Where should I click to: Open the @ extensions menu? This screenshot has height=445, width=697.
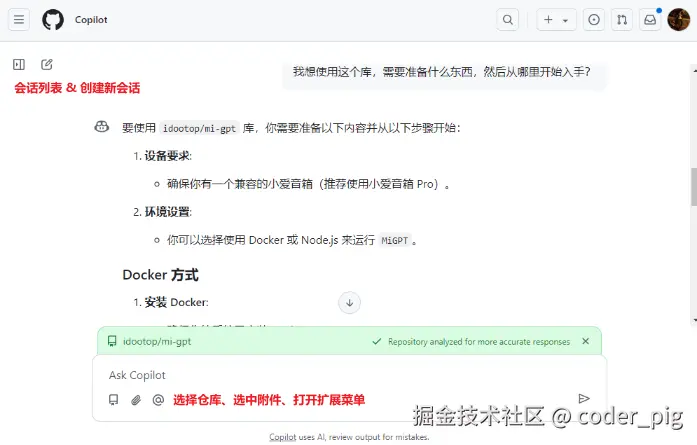pos(158,400)
